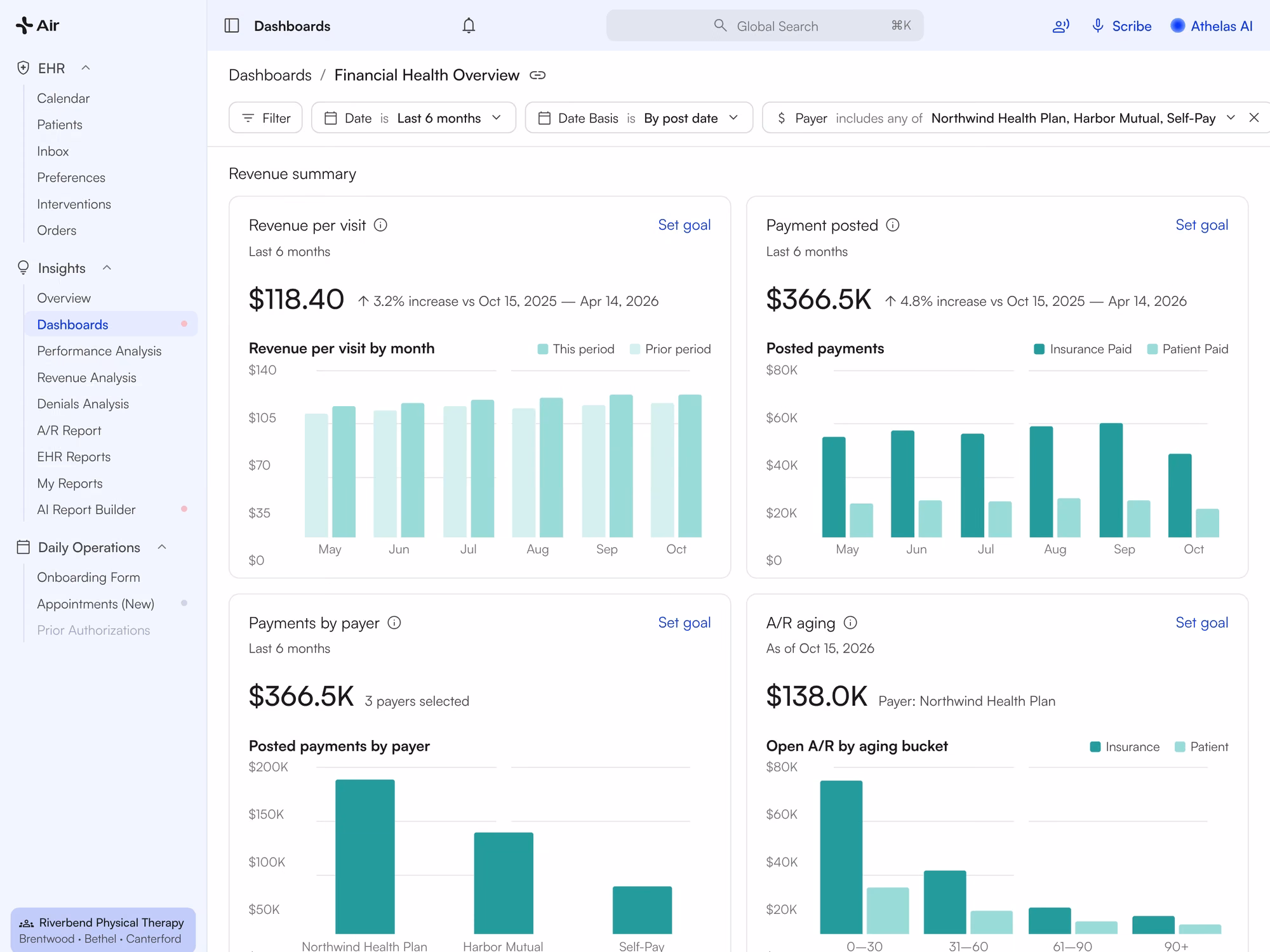The height and width of the screenshot is (952, 1270).
Task: Set goal for A/R aging
Action: (x=1201, y=623)
